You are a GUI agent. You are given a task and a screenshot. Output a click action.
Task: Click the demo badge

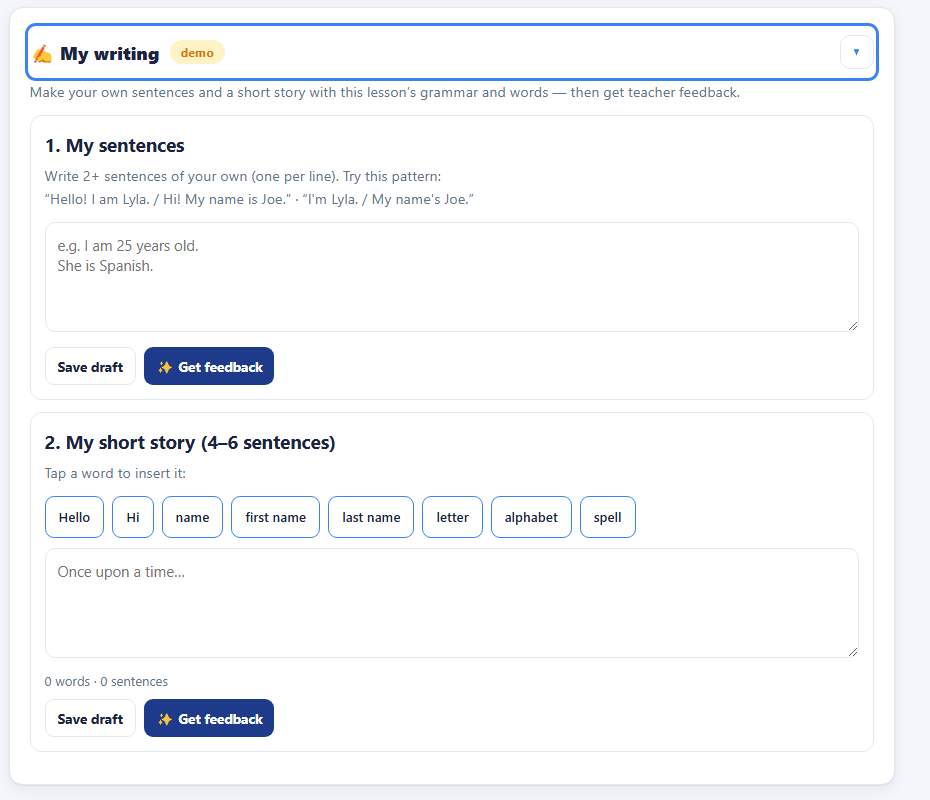pos(197,53)
